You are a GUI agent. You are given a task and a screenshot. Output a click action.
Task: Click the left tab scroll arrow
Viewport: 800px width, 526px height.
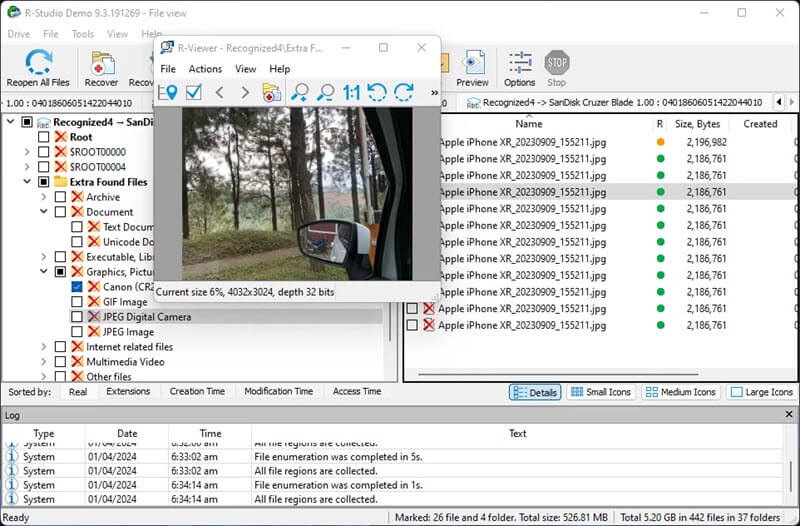click(779, 102)
